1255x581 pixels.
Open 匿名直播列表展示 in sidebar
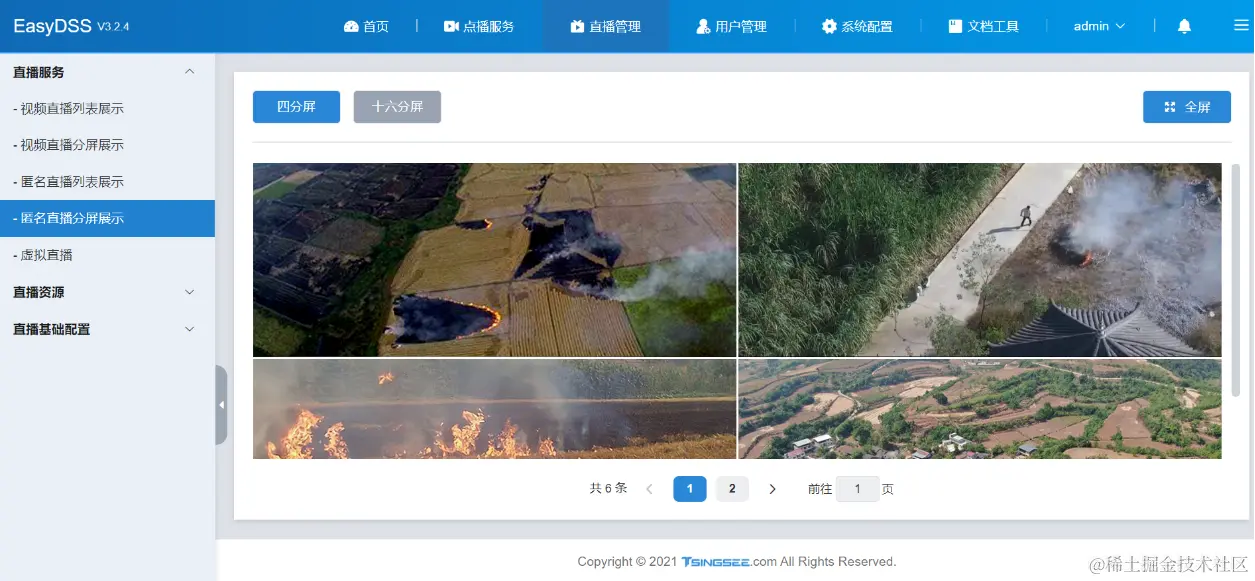pyautogui.click(x=107, y=182)
